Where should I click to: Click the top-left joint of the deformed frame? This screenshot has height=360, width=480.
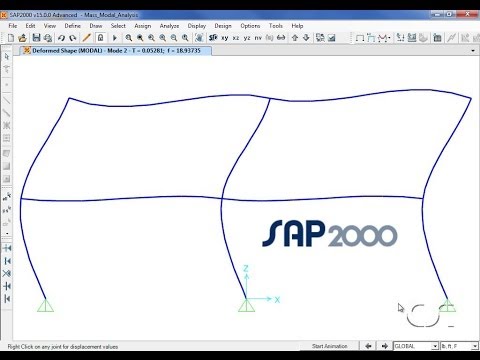point(69,98)
